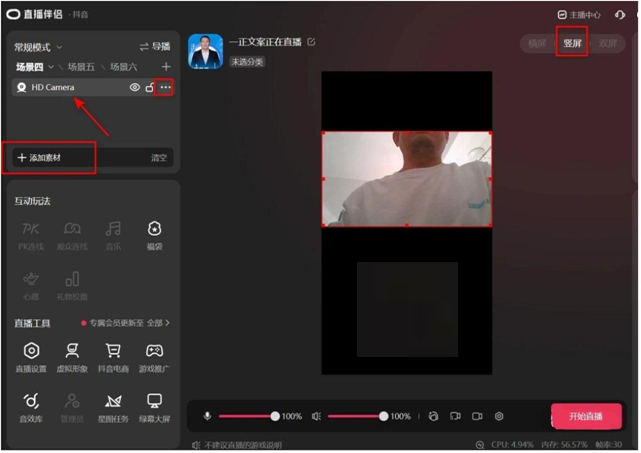The height and width of the screenshot is (453, 641).
Task: Expand the 场景四 scene dropdown arrow
Action: point(49,67)
